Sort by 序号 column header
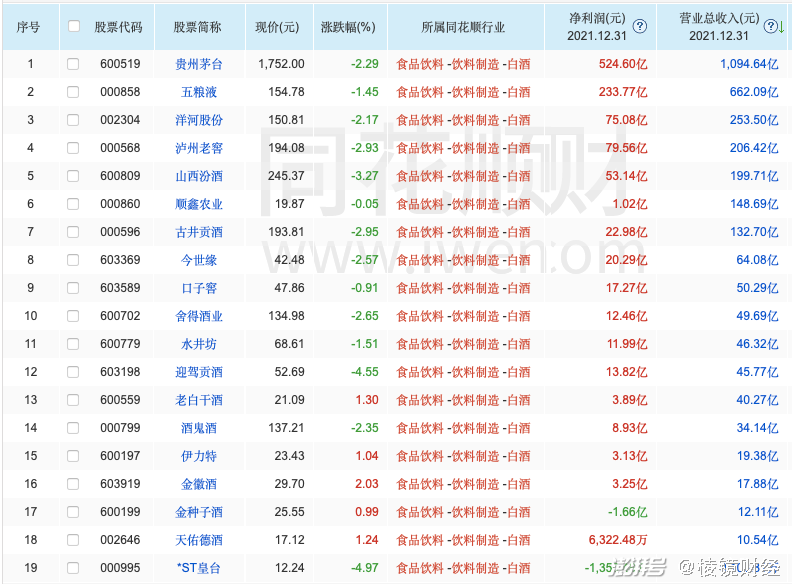Viewport: 792px width, 584px height. tap(28, 27)
